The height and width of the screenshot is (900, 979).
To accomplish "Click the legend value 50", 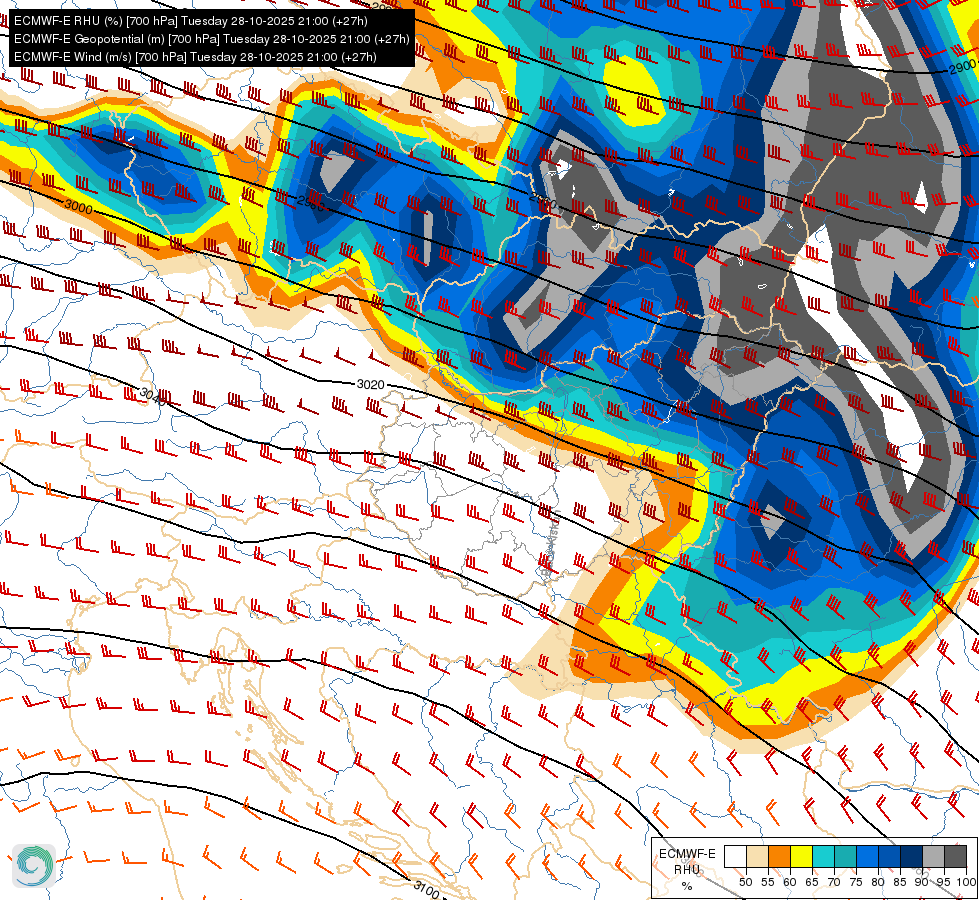I will [745, 882].
